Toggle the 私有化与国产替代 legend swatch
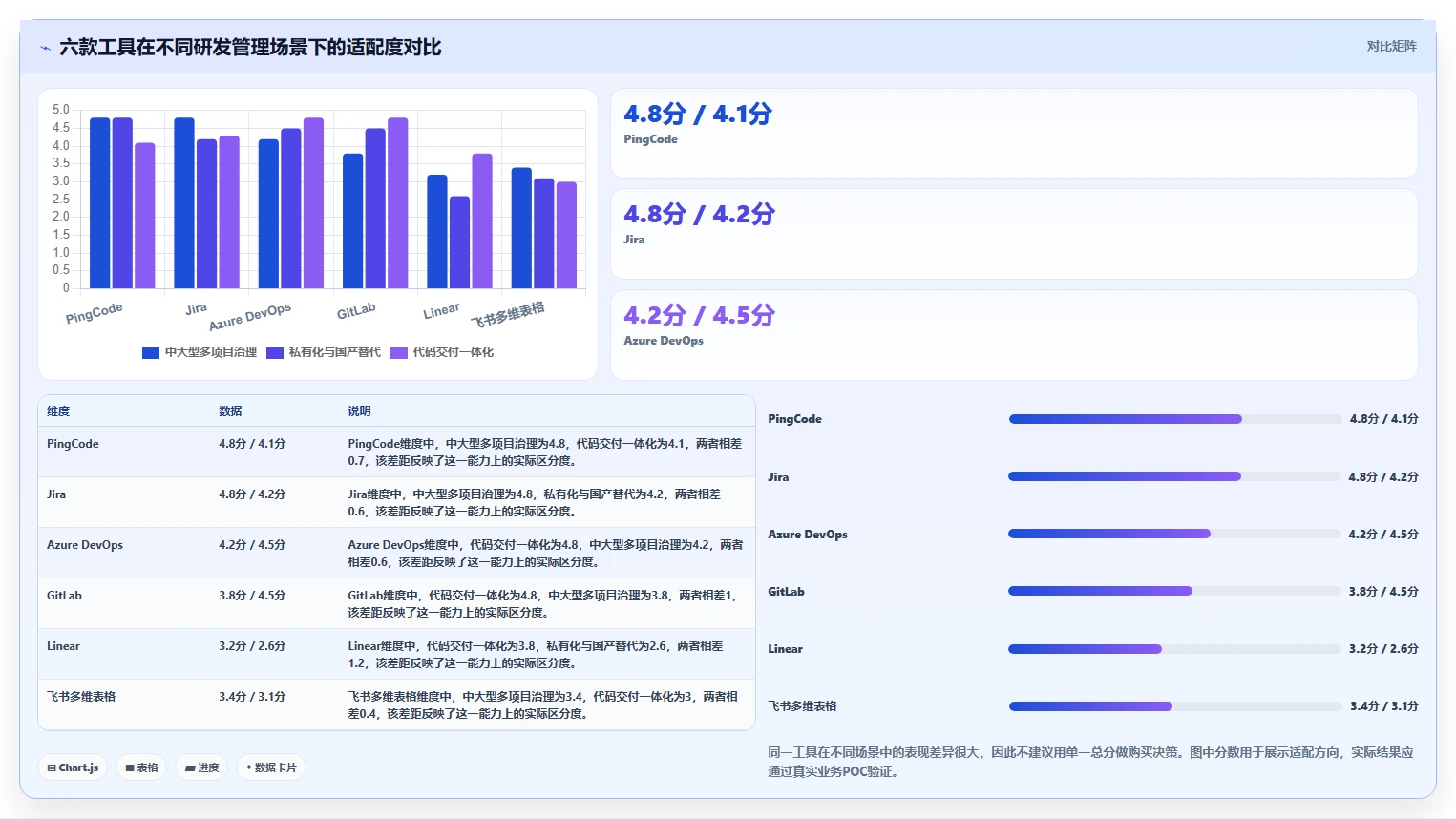The height and width of the screenshot is (819, 1456). pos(275,352)
